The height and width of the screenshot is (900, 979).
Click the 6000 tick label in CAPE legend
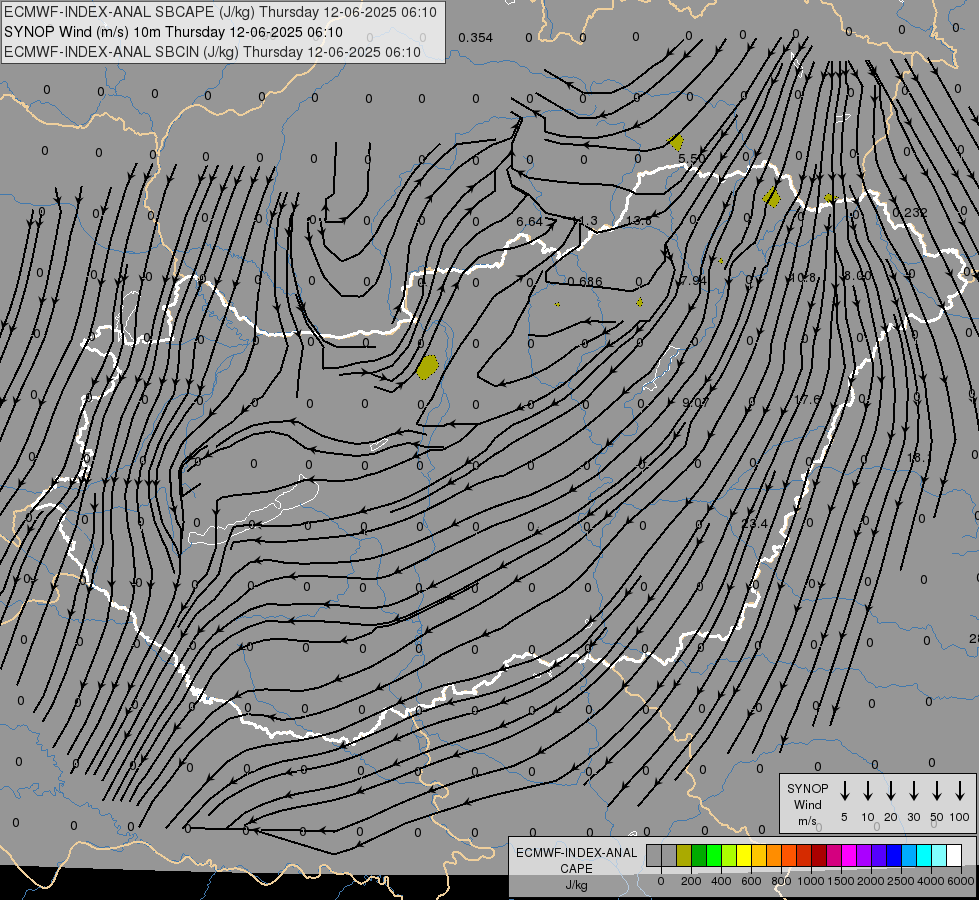pos(961,881)
